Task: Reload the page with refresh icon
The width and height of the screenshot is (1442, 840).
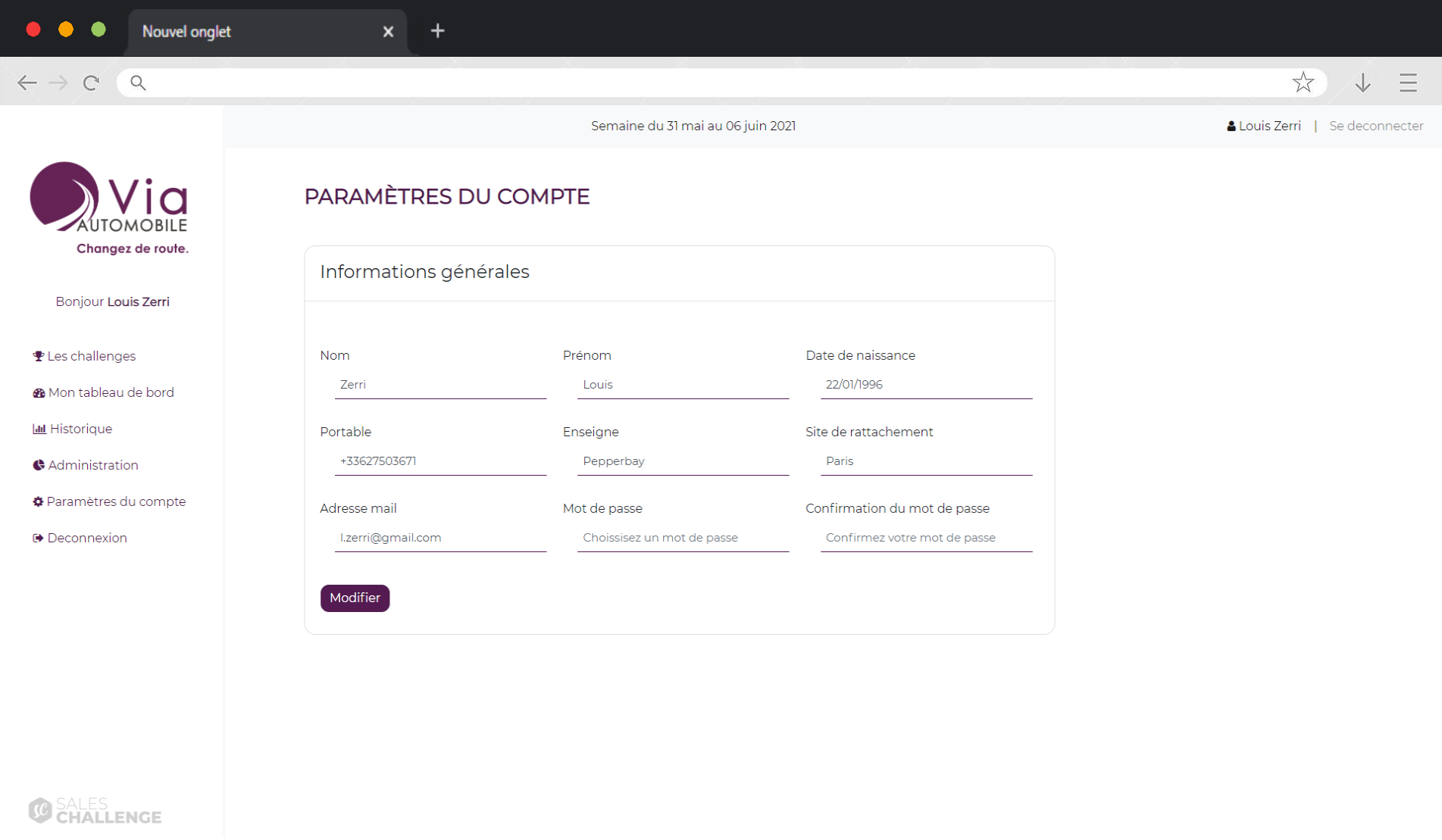Action: (91, 83)
